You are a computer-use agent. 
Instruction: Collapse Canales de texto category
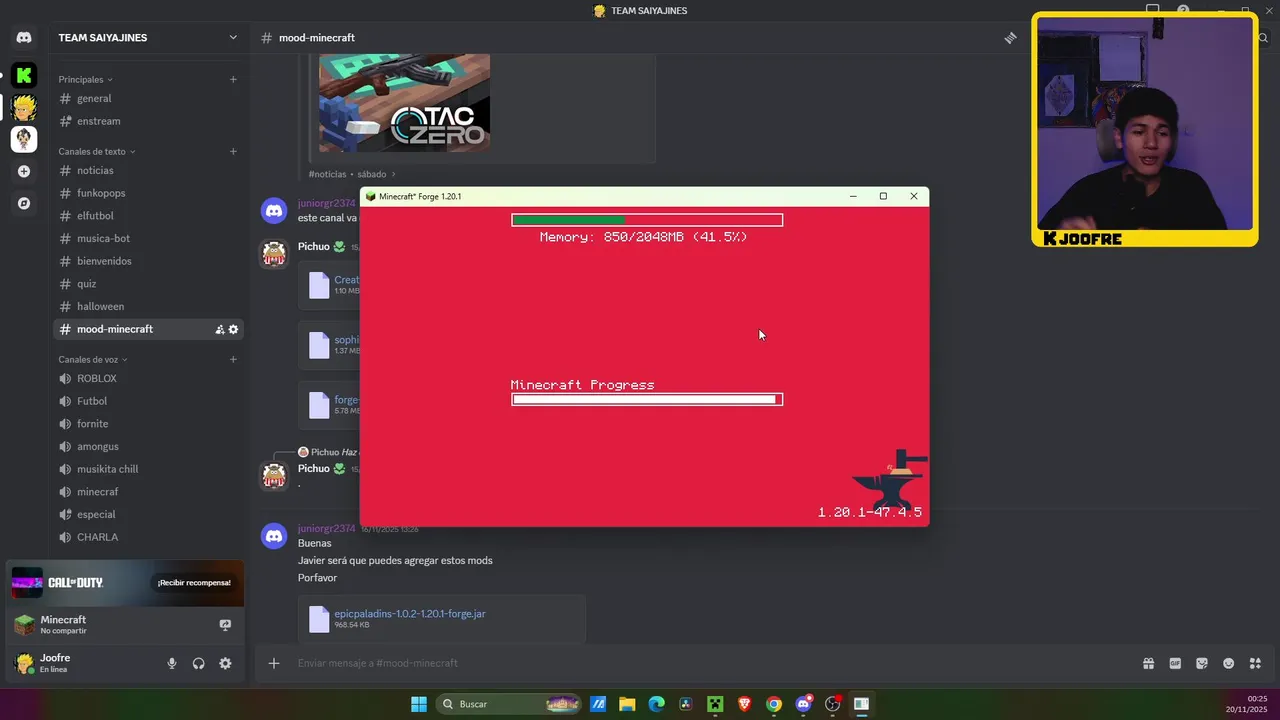pos(96,151)
